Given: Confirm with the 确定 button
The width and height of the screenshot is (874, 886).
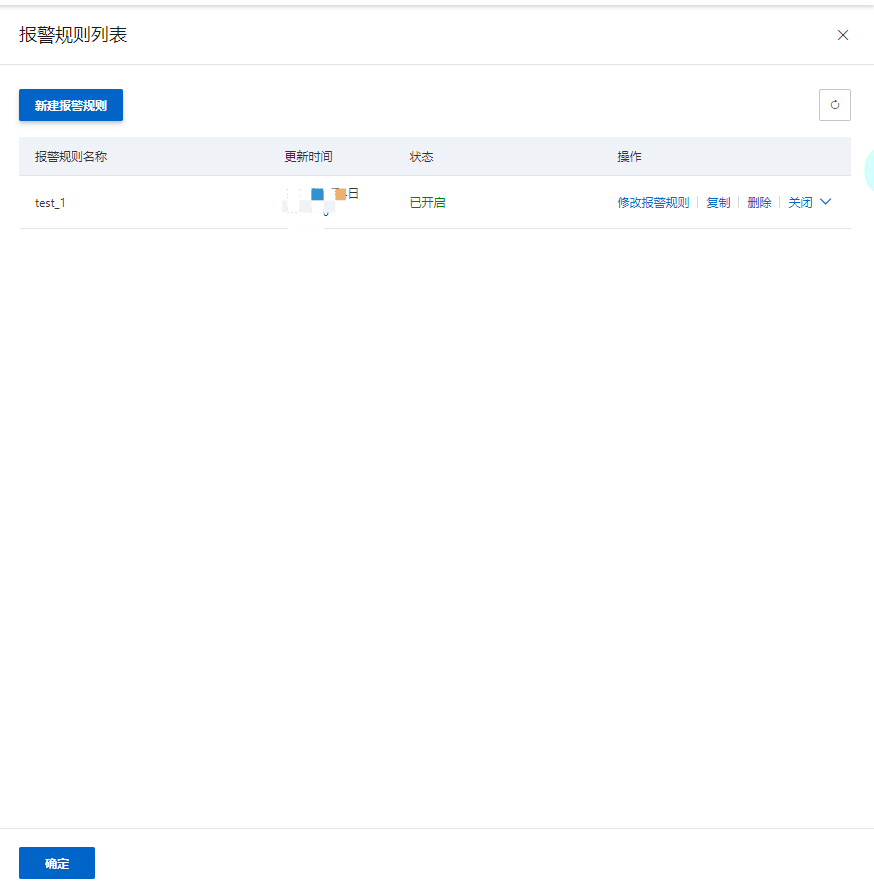Looking at the screenshot, I should (57, 863).
